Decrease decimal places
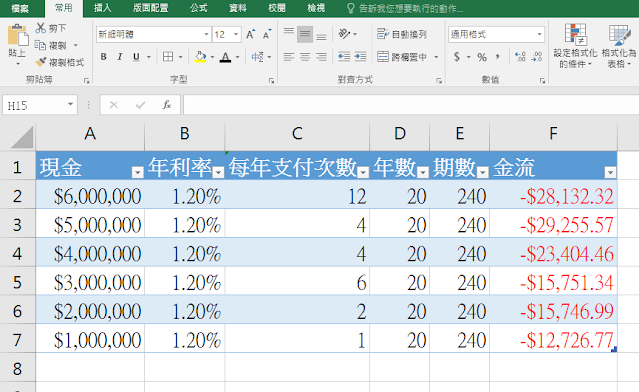The width and height of the screenshot is (639, 392). (537, 57)
